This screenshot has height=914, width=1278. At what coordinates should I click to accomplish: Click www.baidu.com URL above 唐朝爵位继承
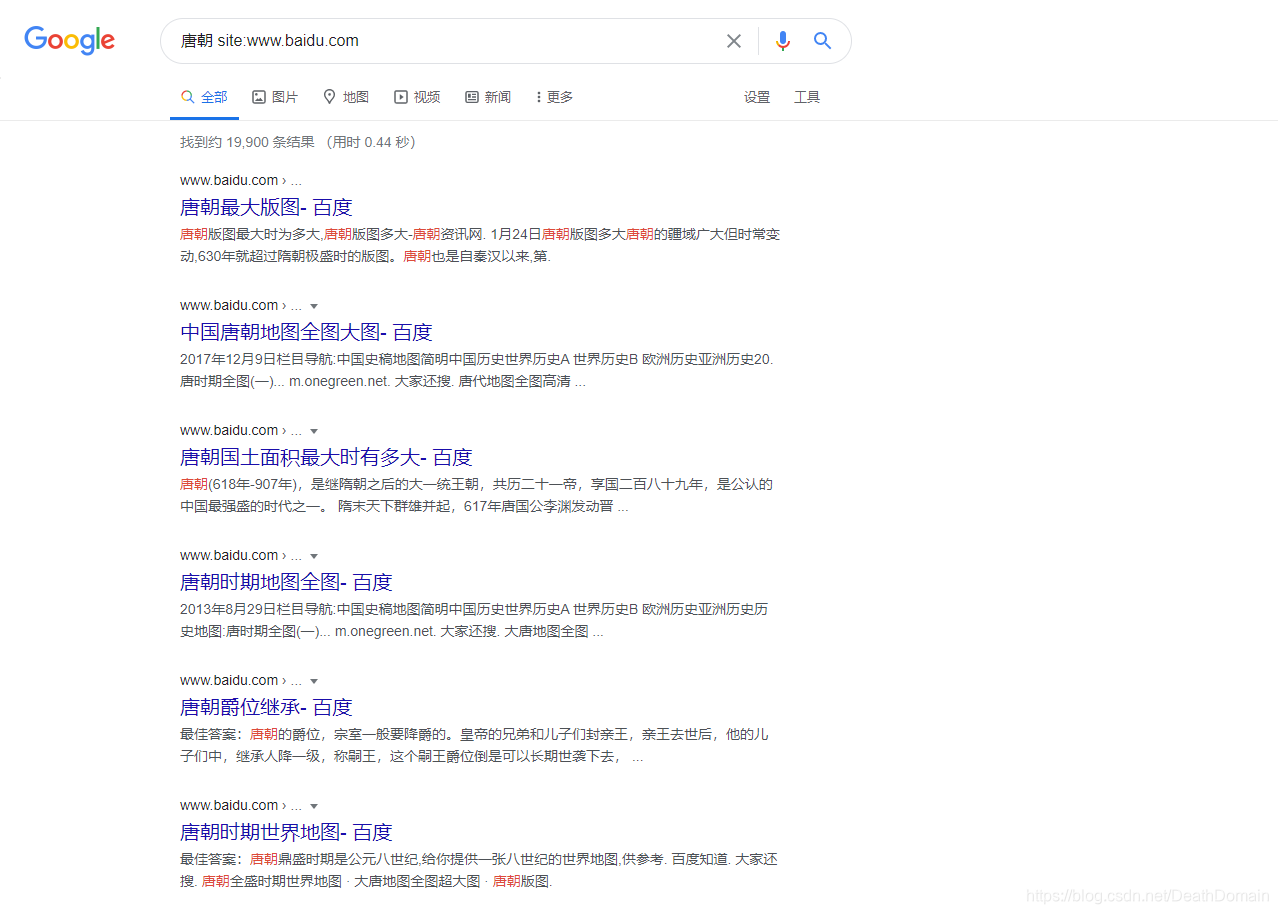click(x=240, y=680)
